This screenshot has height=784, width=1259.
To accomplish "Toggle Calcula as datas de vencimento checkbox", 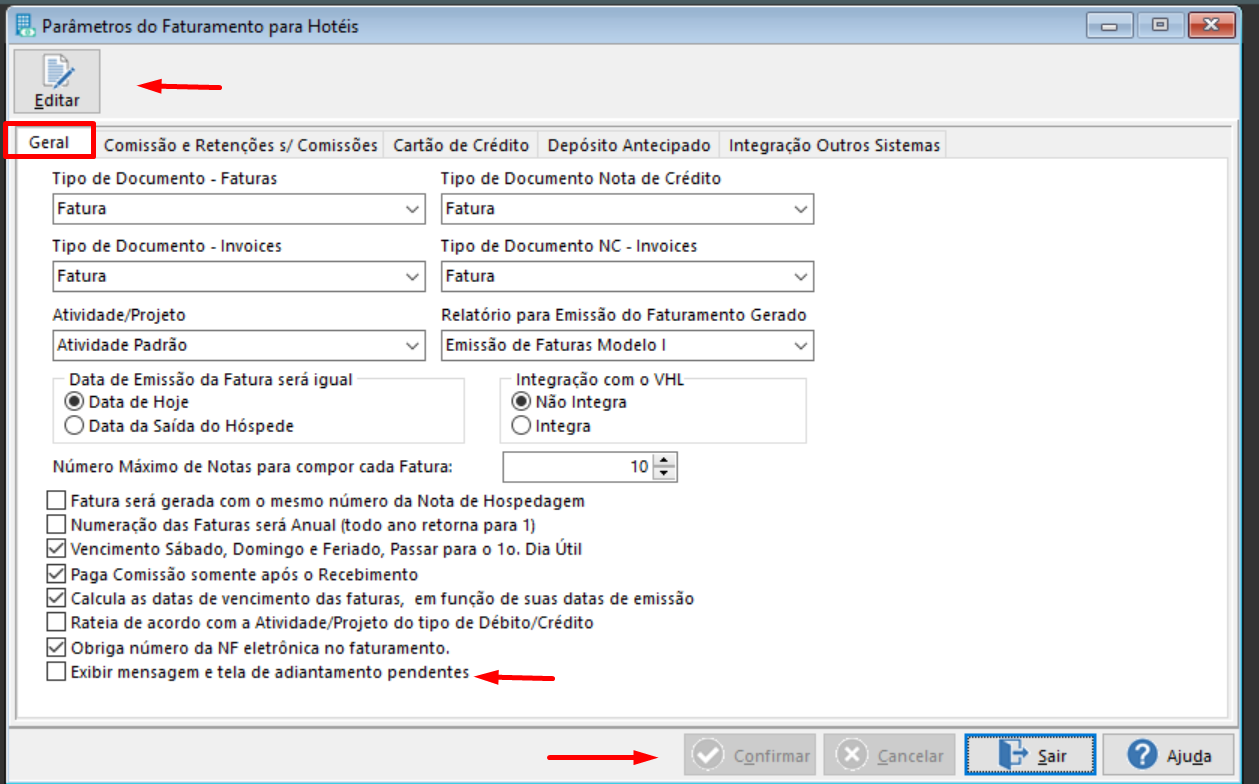I will 56,599.
